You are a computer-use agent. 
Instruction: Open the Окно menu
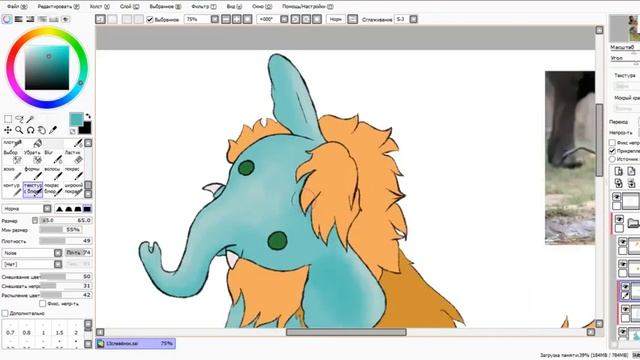coord(262,7)
